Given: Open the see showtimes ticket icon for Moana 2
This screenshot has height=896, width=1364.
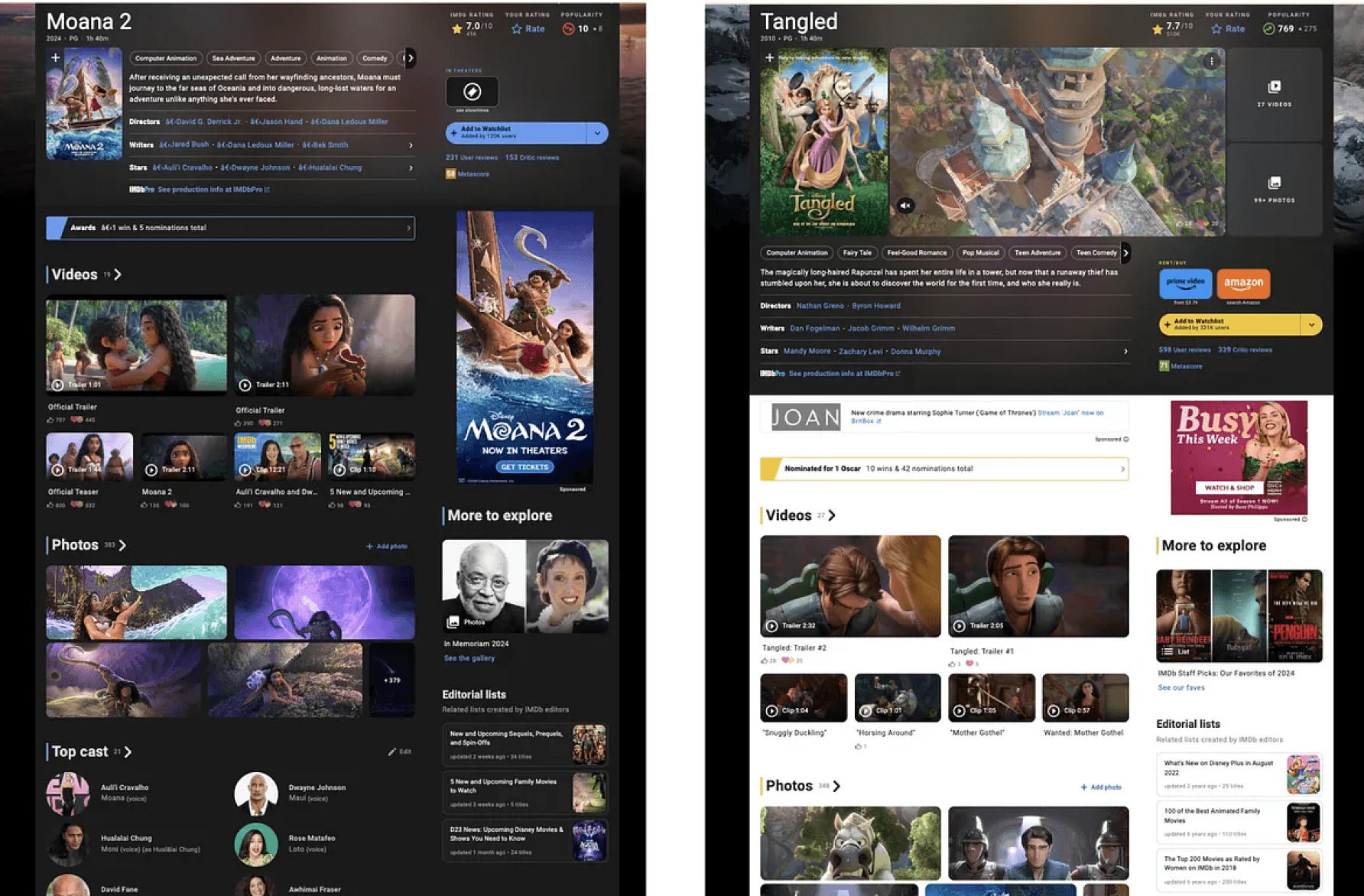Looking at the screenshot, I should click(473, 92).
